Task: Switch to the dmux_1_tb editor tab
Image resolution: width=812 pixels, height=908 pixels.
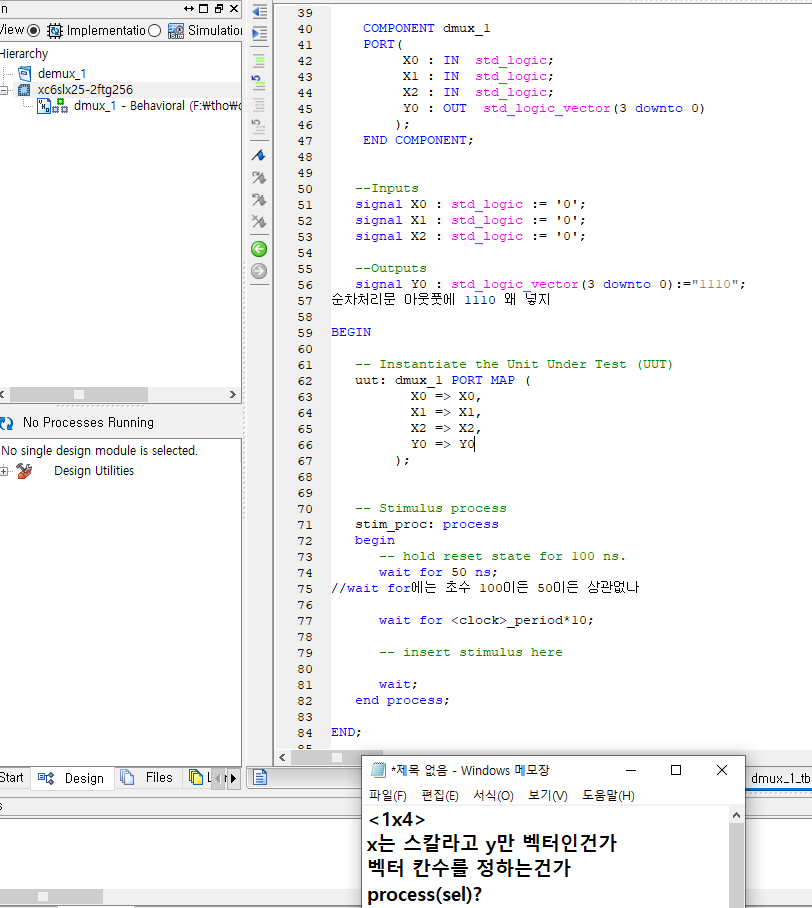Action: click(780, 778)
